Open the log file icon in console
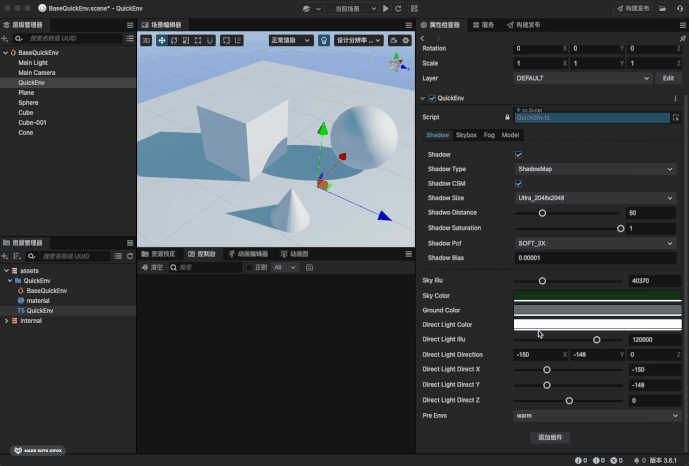The height and width of the screenshot is (466, 689). coord(309,267)
